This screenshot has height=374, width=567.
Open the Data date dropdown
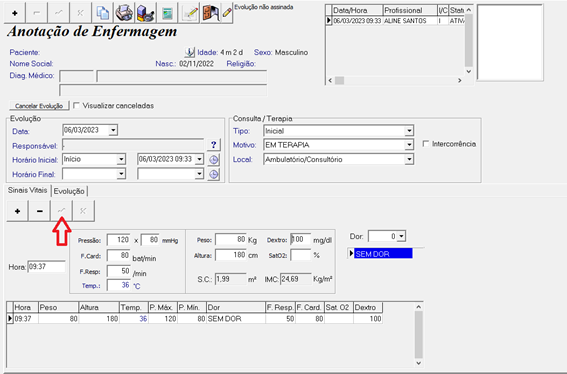click(113, 130)
